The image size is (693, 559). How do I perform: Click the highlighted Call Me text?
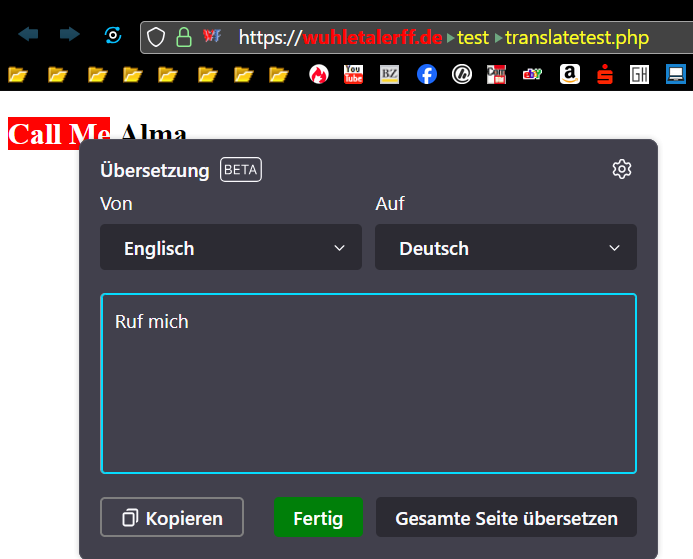pyautogui.click(x=59, y=133)
